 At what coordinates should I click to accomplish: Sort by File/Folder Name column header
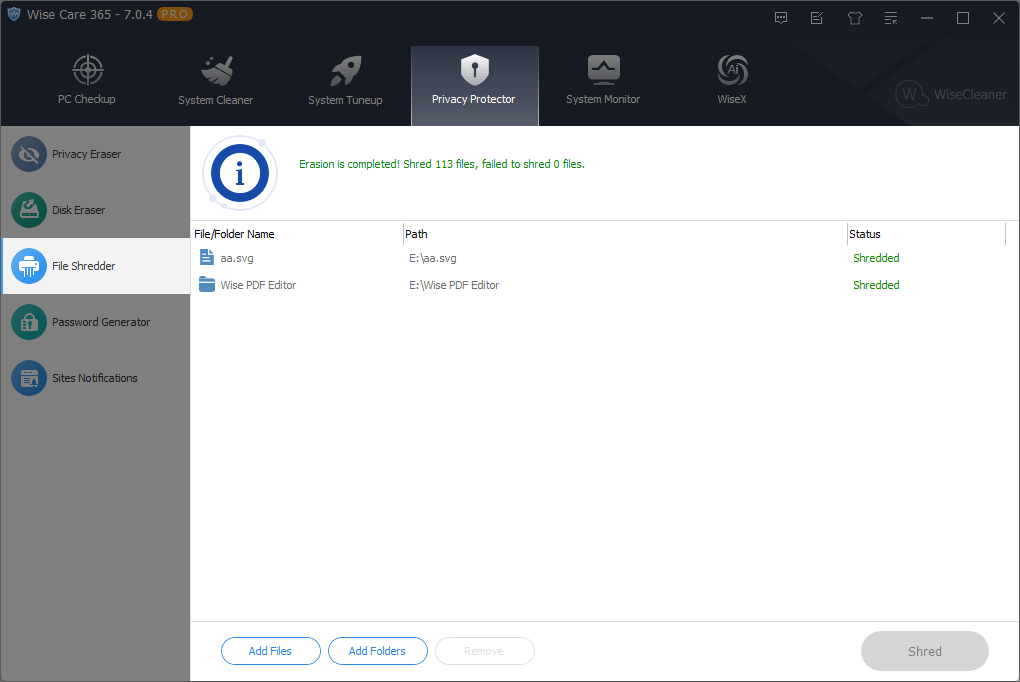[234, 234]
